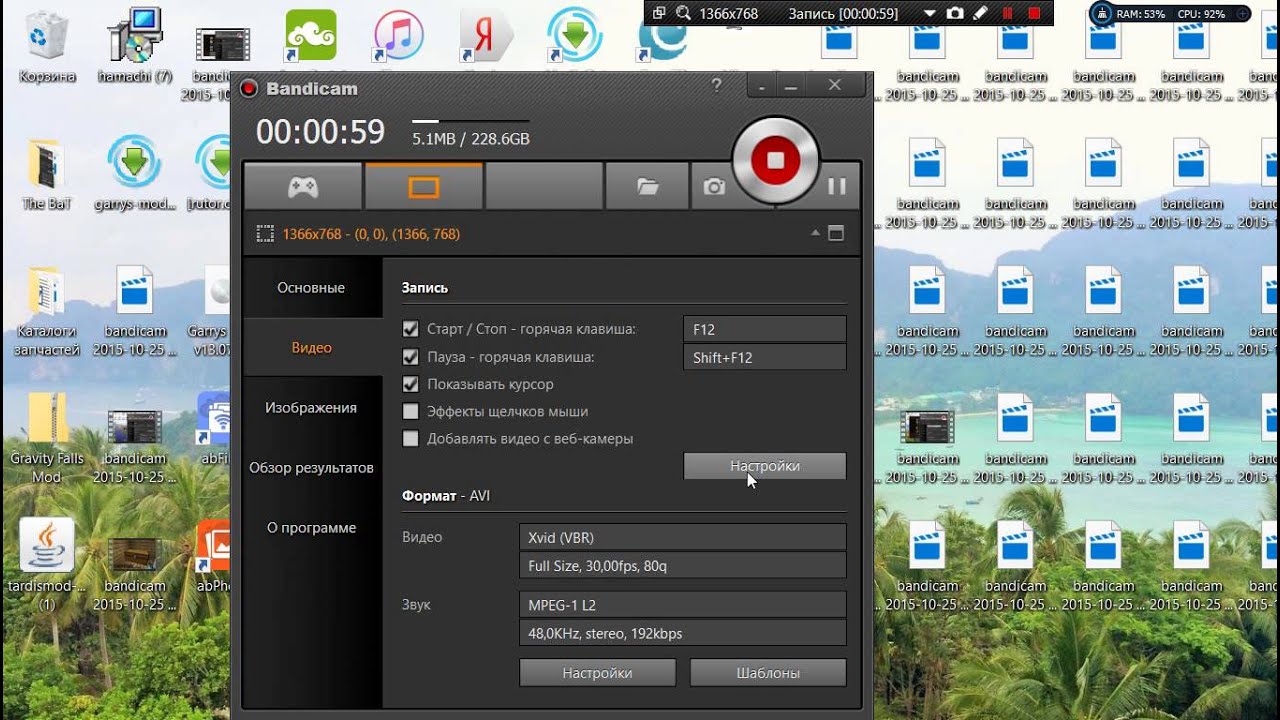Screen dimensions: 1280x720
Task: Open the output folder icon in Bandicam
Action: pos(647,187)
